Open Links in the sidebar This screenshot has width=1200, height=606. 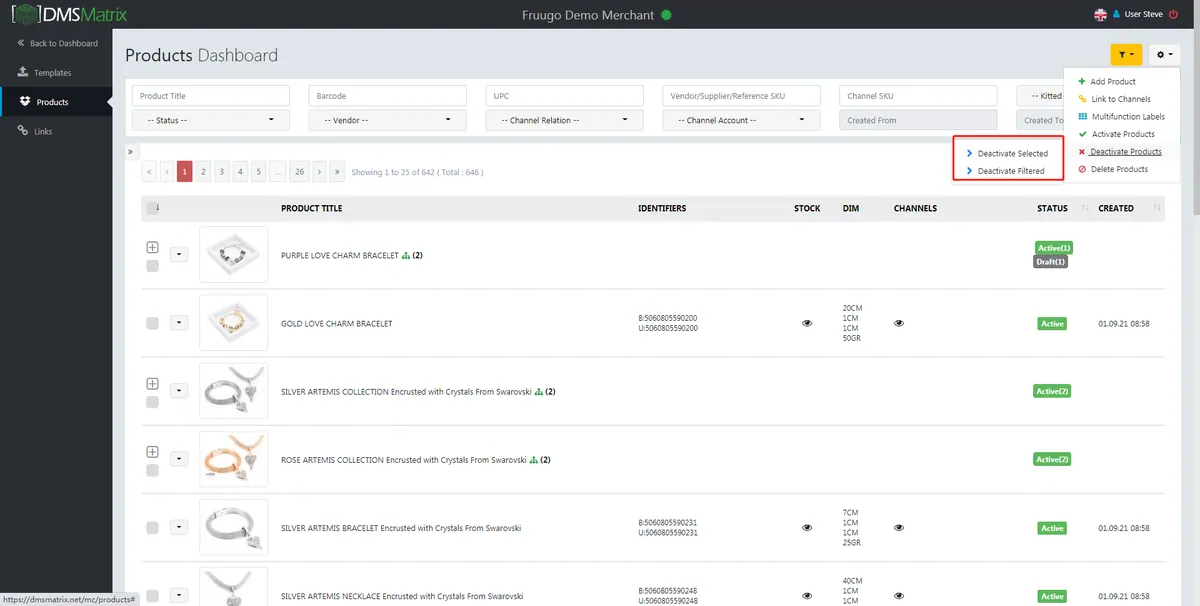point(41,131)
